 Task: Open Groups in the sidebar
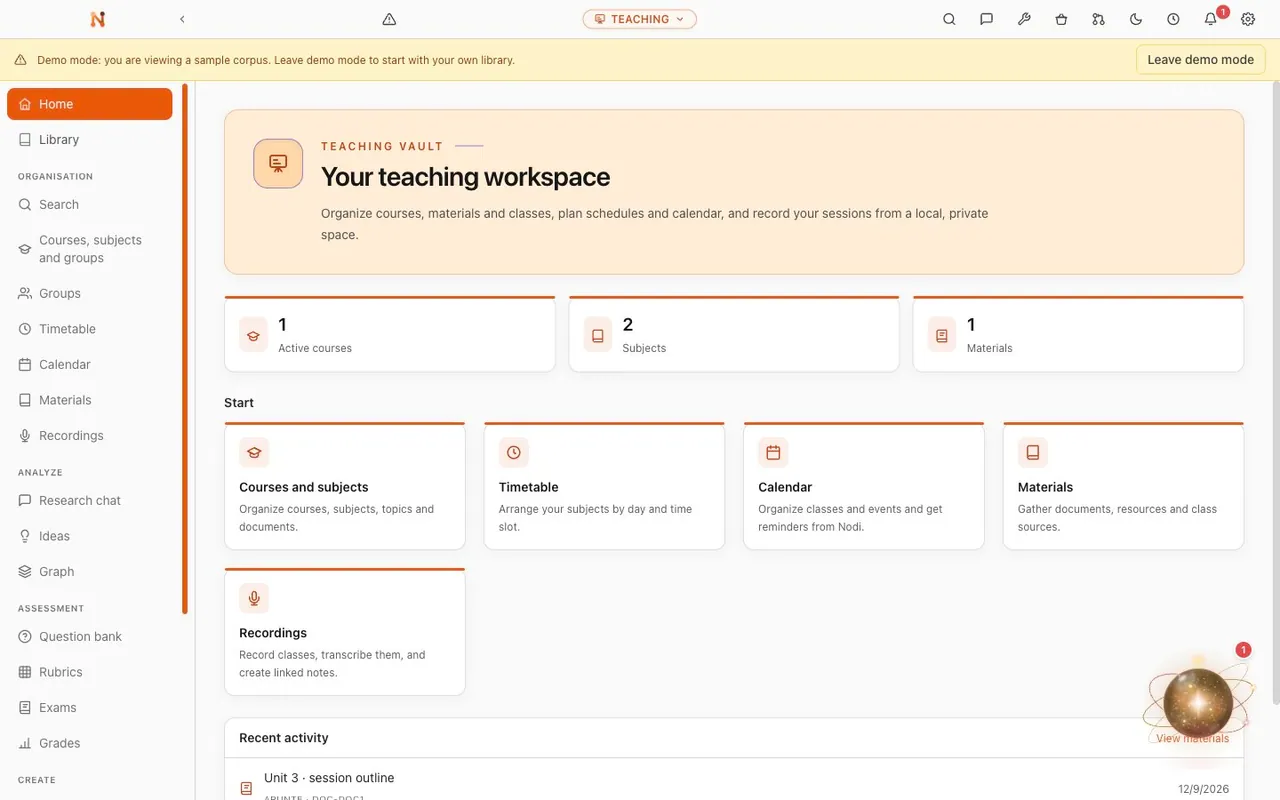pos(90,293)
